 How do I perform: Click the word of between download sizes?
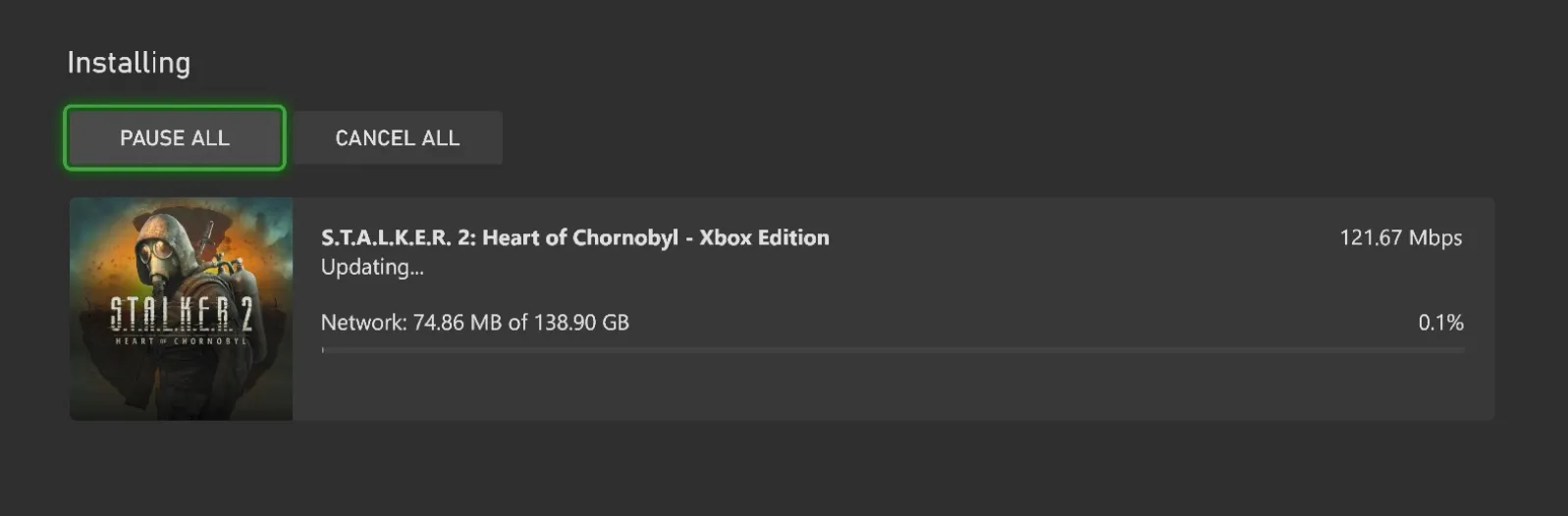point(517,323)
